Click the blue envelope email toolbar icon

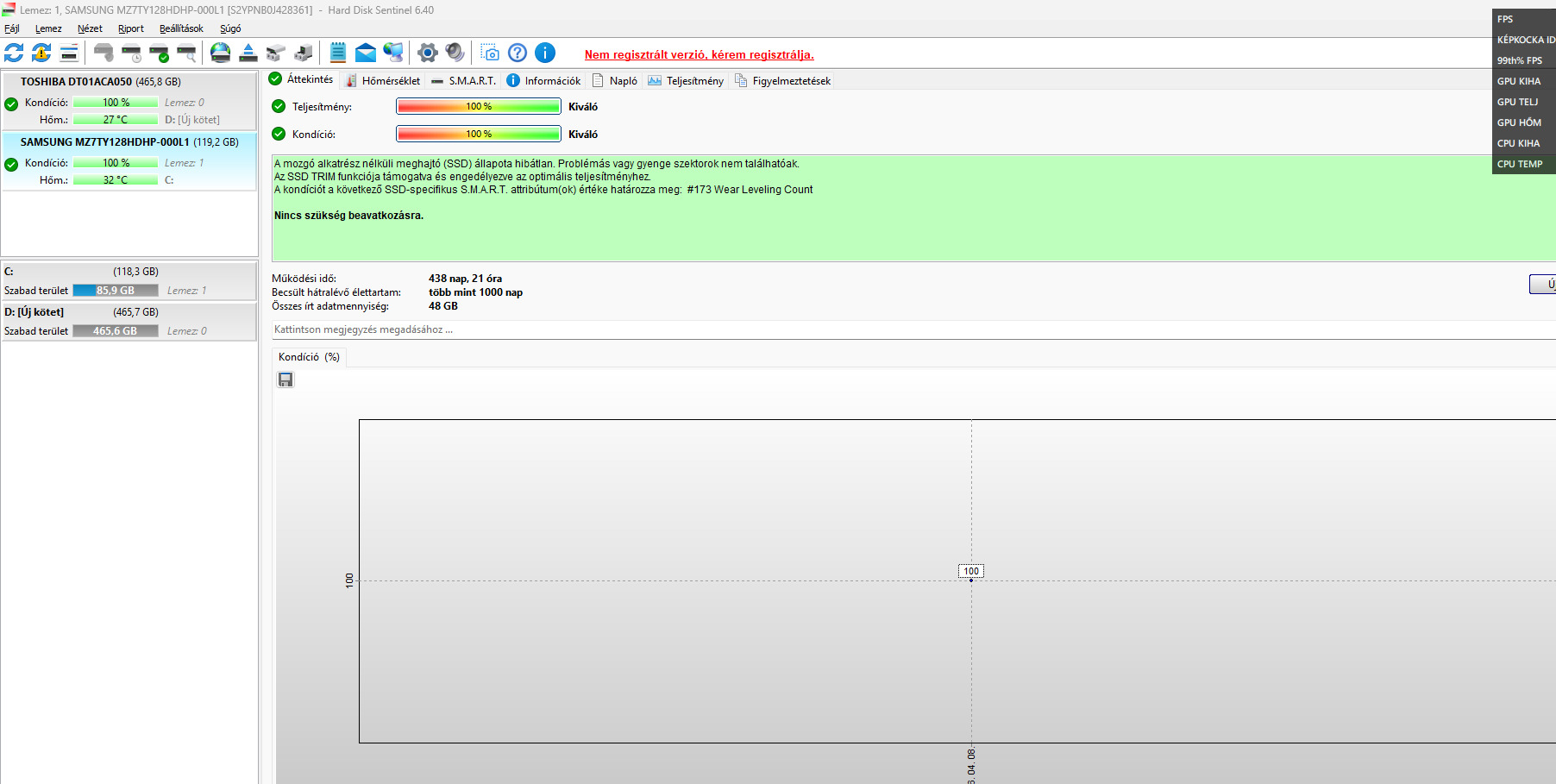(366, 53)
